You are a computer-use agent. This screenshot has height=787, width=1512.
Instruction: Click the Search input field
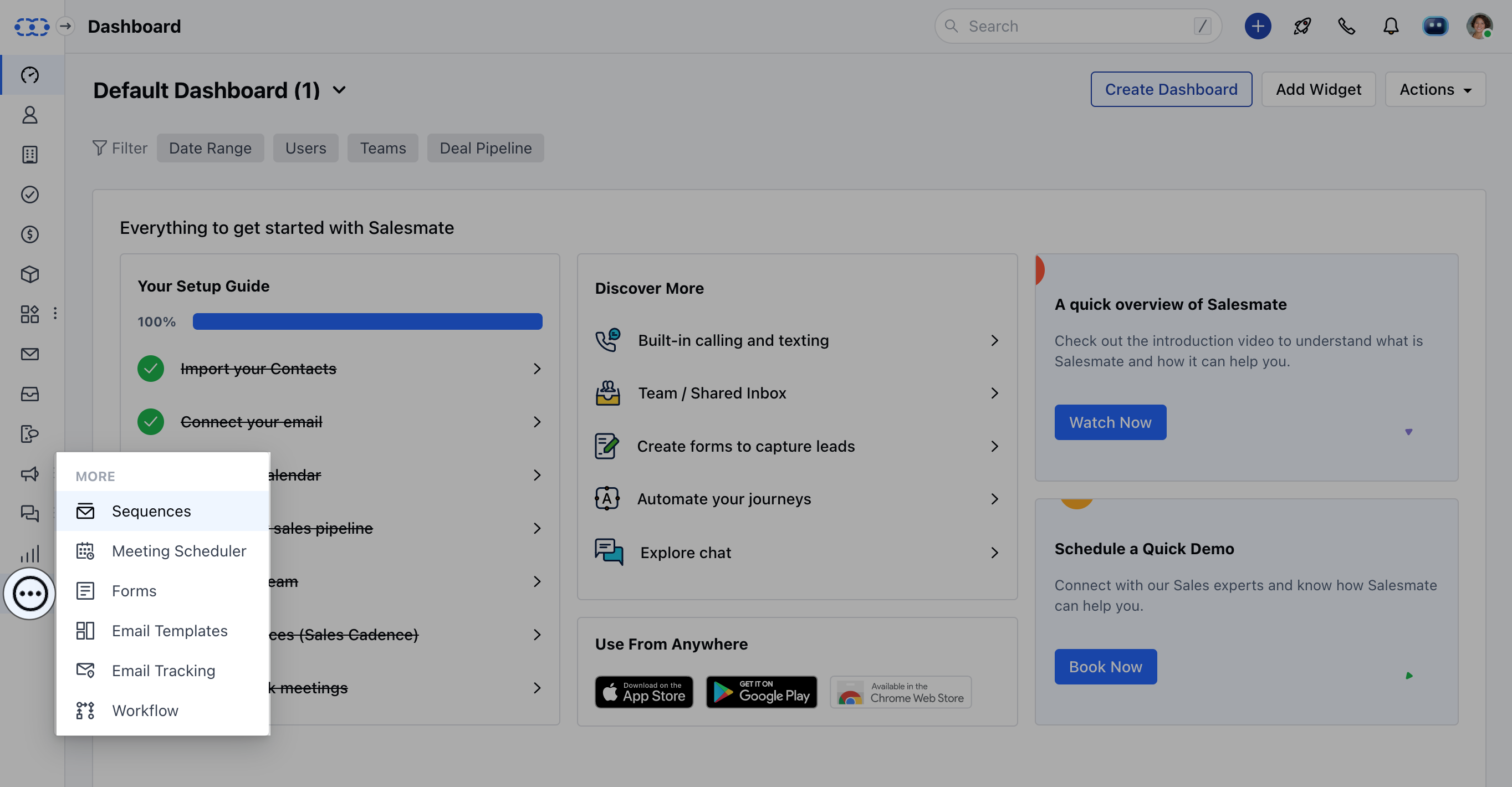pos(1077,27)
